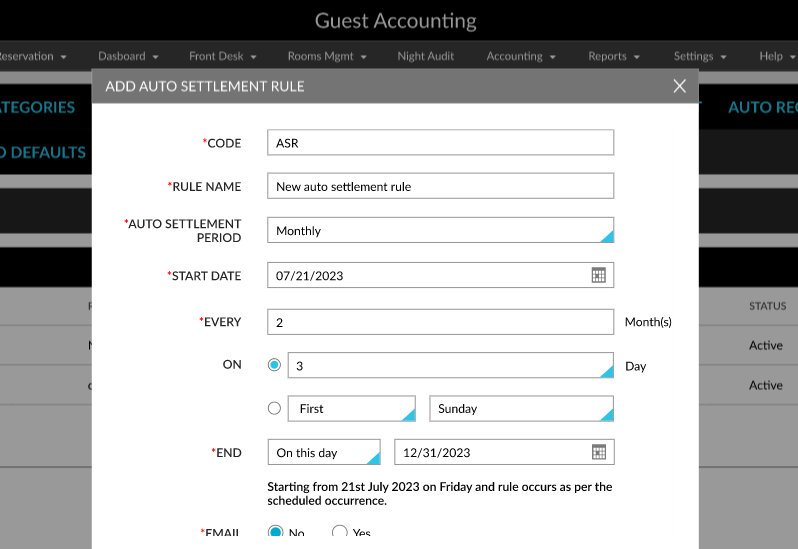The width and height of the screenshot is (798, 549).
Task: Click the End date 12/31/2023 field
Action: tap(504, 452)
